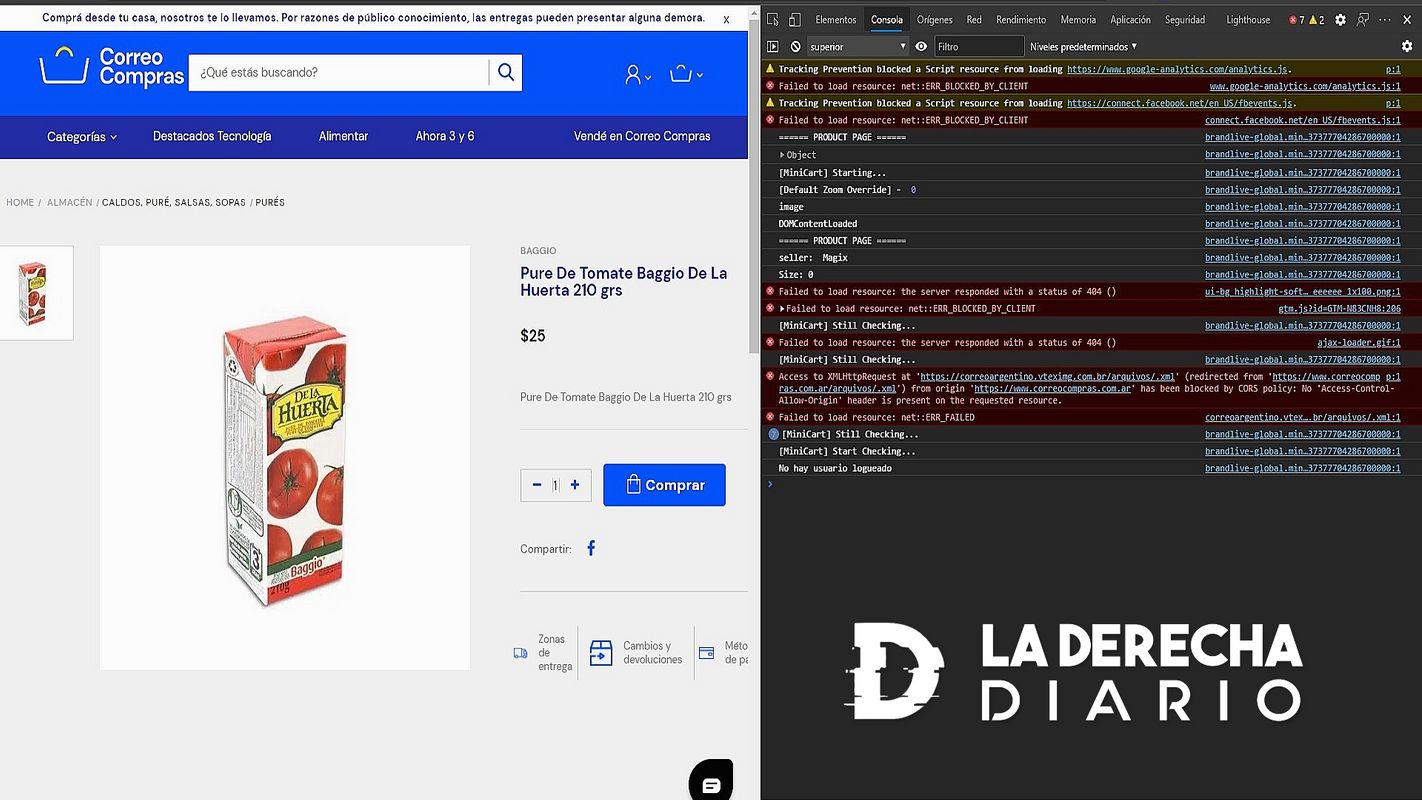Click Cambios y devoluciones box icon
Image resolution: width=1422 pixels, height=800 pixels.
pyautogui.click(x=600, y=653)
